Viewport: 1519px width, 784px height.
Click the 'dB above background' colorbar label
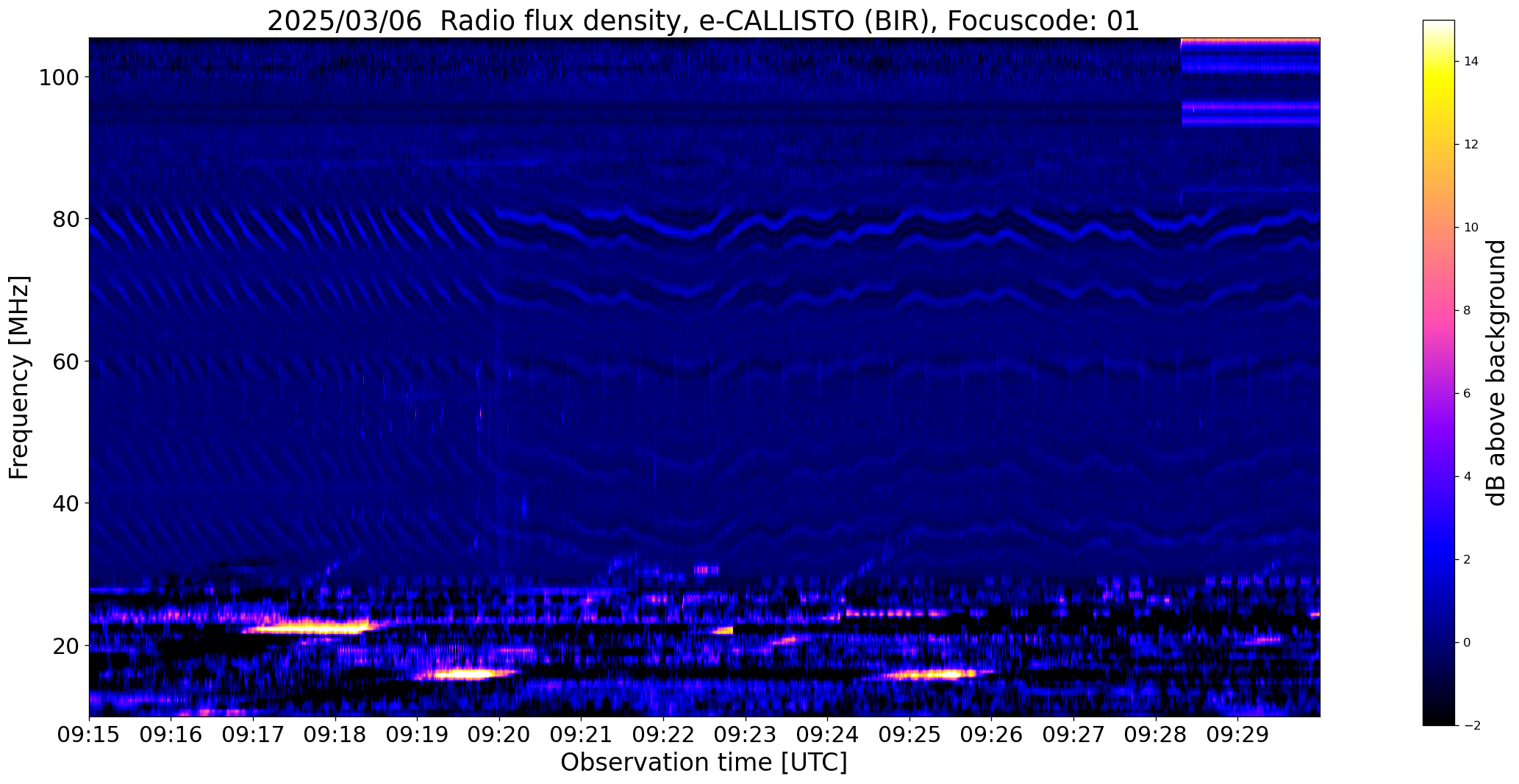click(x=1496, y=373)
